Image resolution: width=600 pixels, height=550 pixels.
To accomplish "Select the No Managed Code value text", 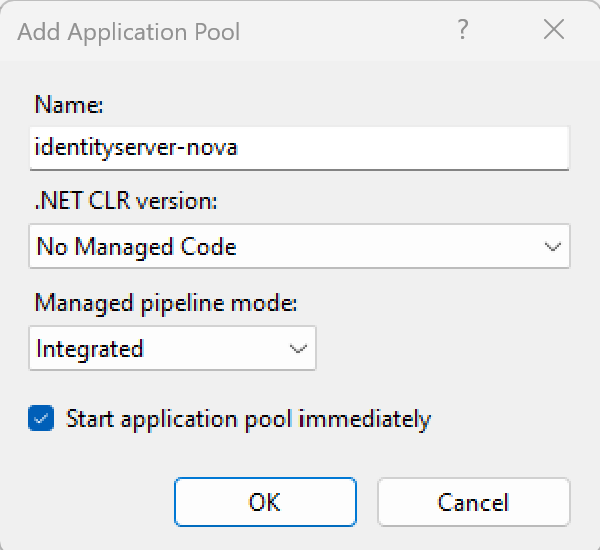I will (136, 246).
